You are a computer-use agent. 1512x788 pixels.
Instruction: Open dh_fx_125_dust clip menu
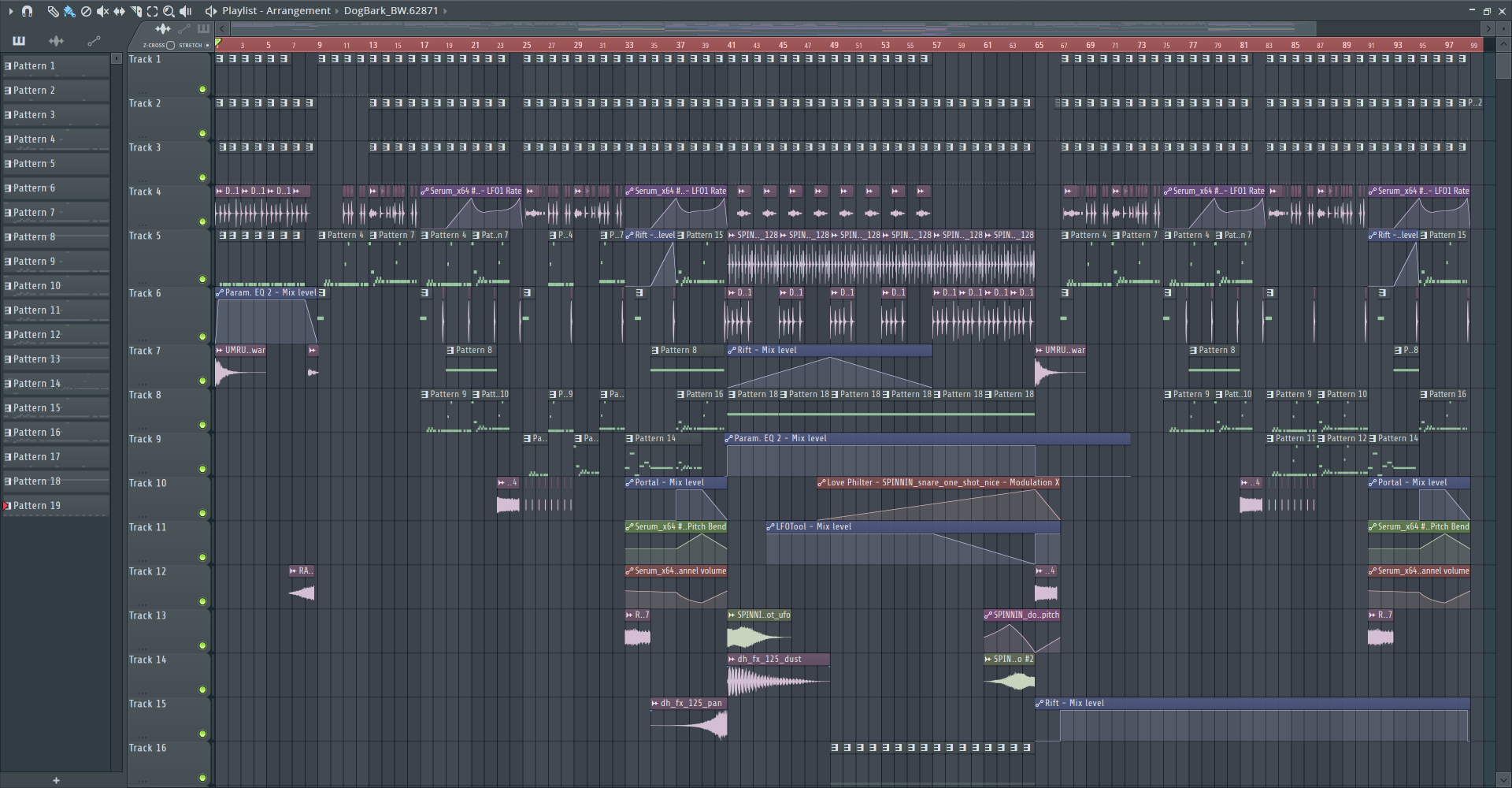click(x=732, y=659)
